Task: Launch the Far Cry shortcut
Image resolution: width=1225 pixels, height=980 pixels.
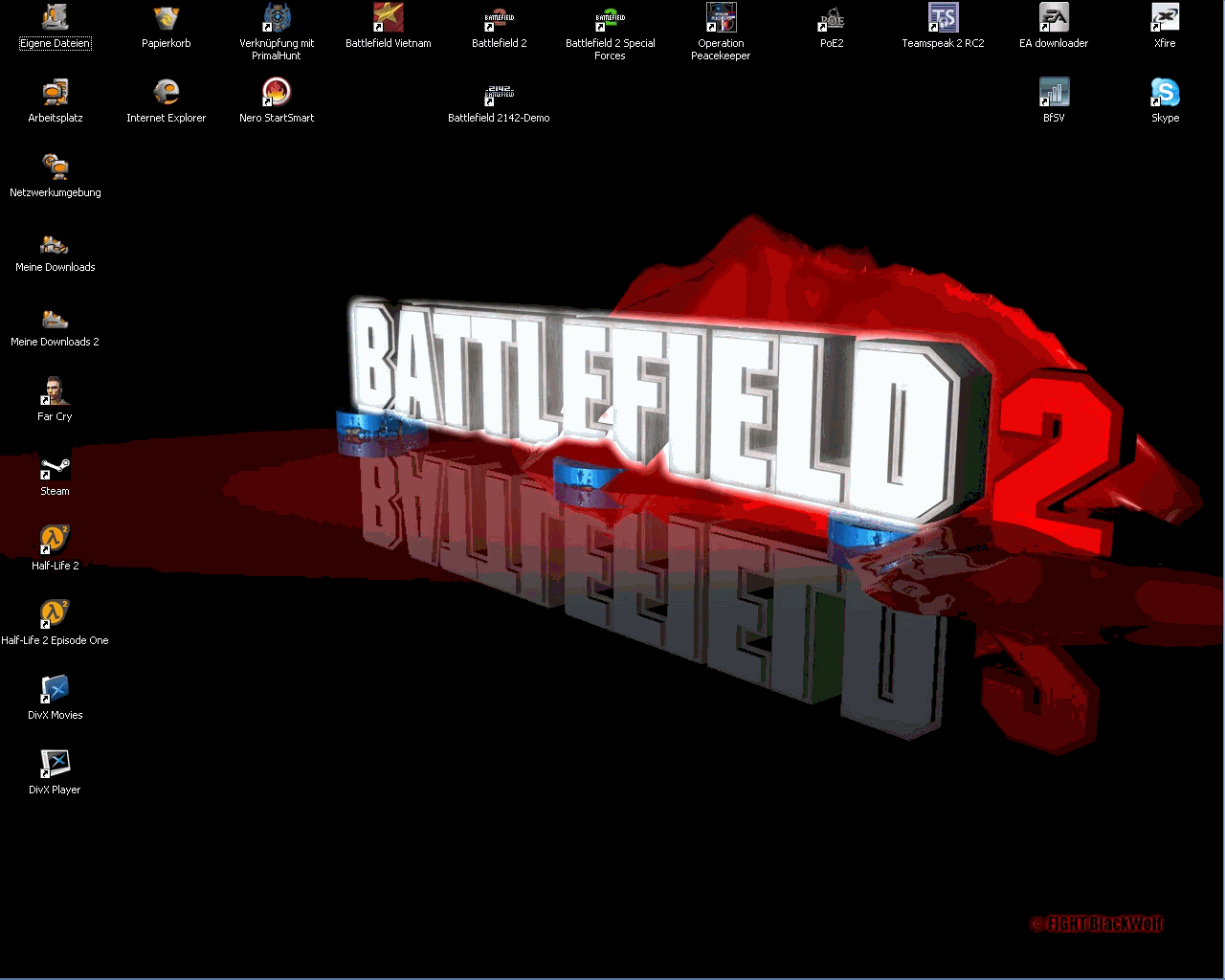Action: pyautogui.click(x=56, y=390)
